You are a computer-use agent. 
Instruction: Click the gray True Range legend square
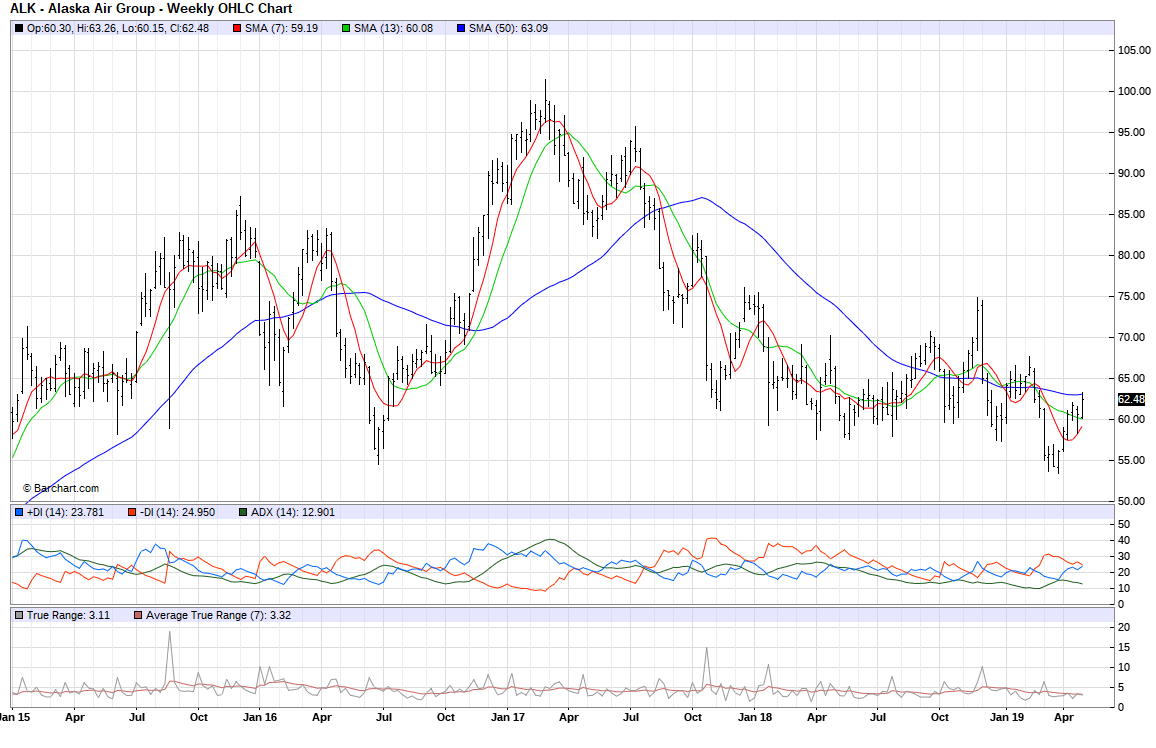[19, 614]
